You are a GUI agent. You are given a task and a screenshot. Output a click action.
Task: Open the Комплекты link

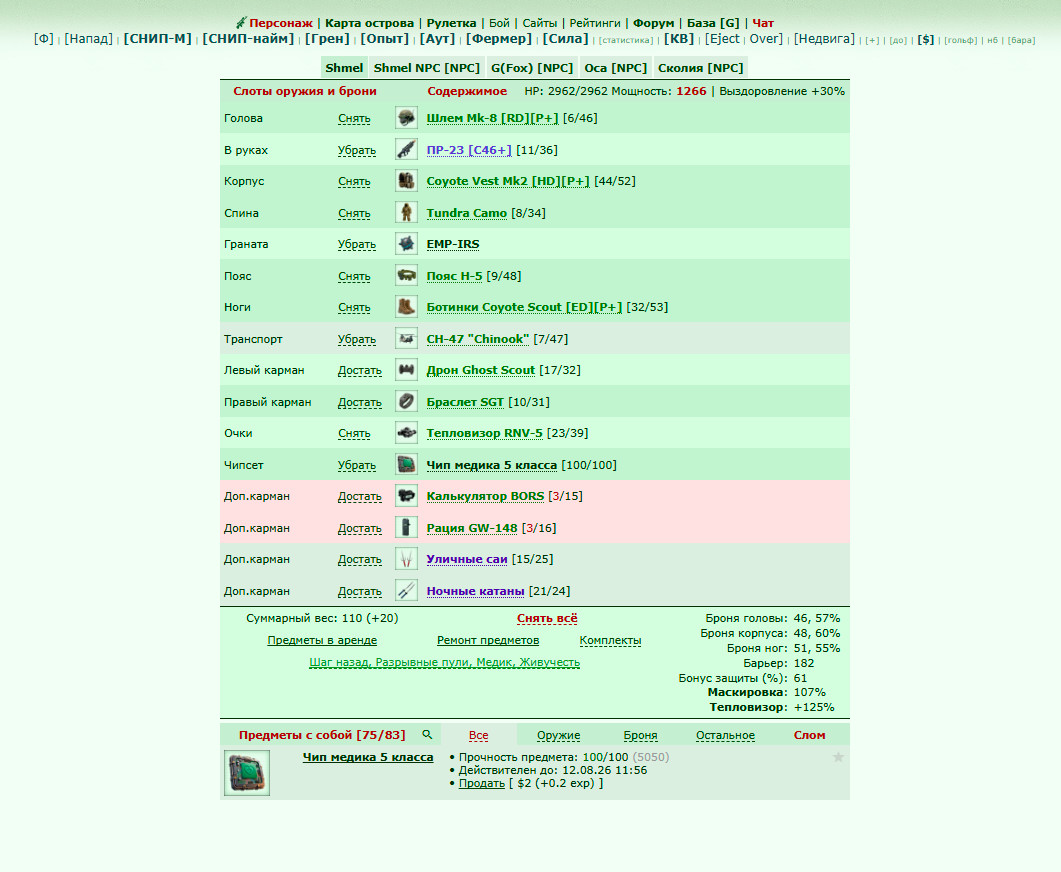[x=610, y=640]
